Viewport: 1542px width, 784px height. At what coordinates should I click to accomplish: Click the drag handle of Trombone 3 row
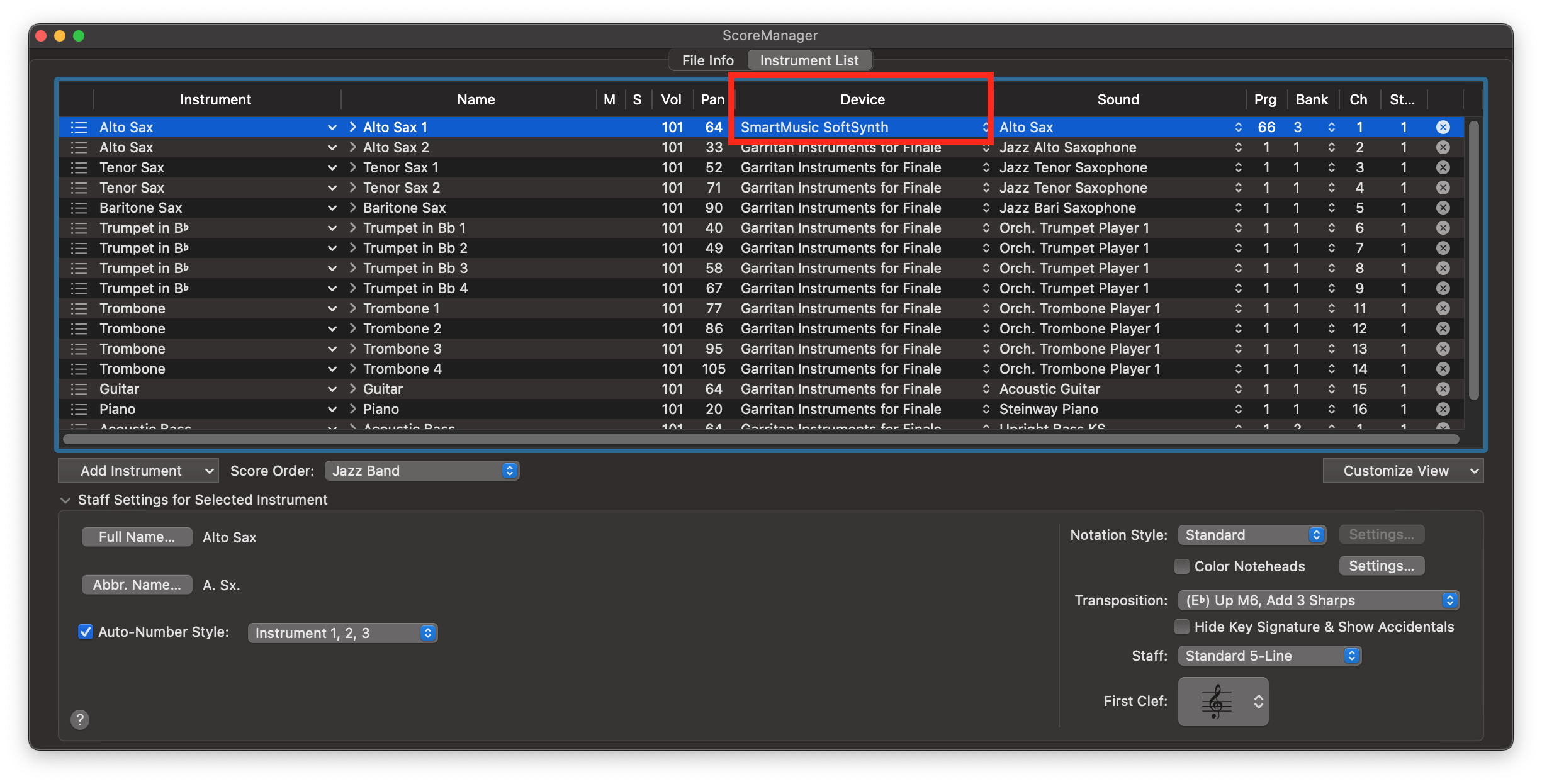79,349
